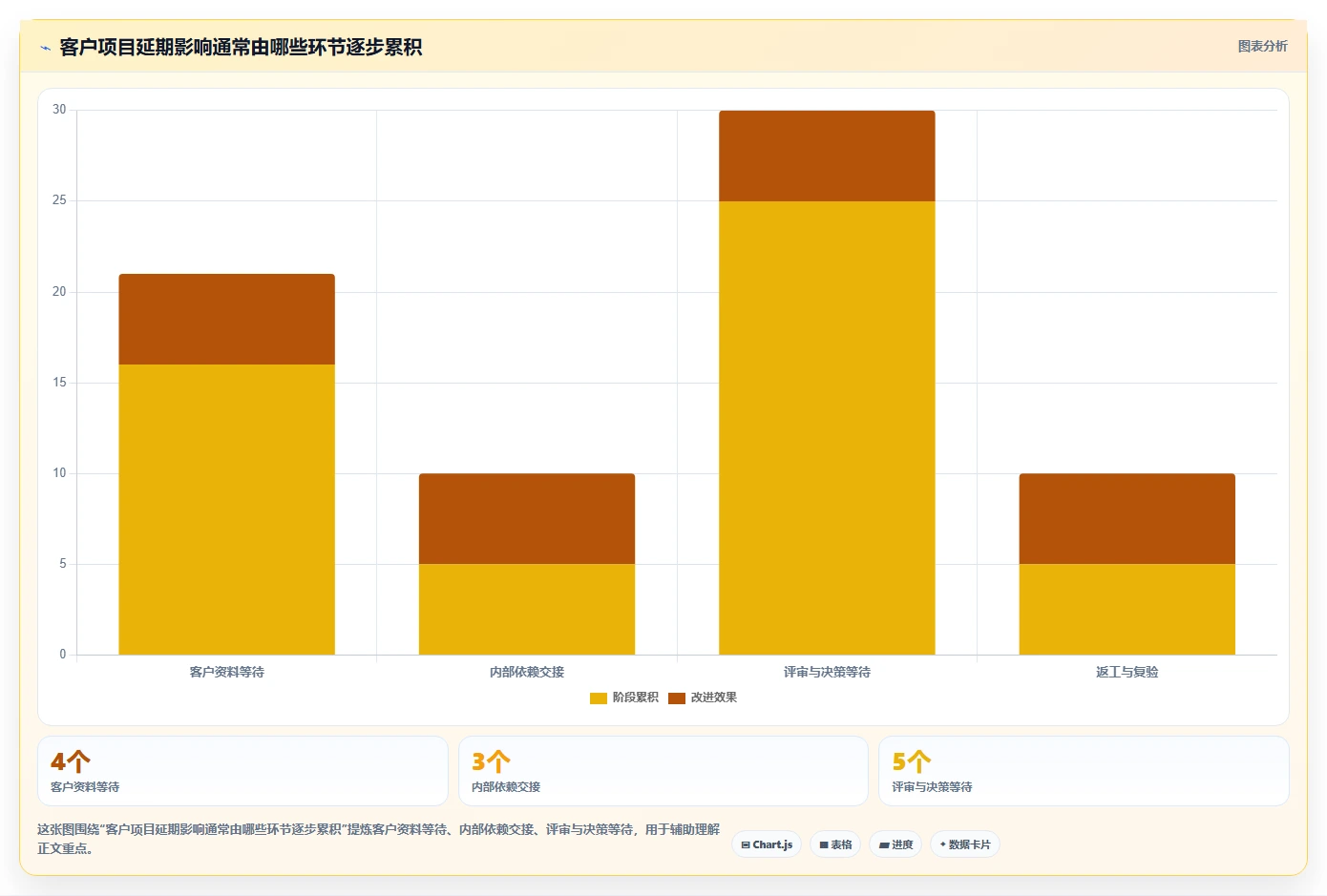Click the yellow segment of 返工与复验 bar
The width and height of the screenshot is (1327, 896).
coord(1127,609)
